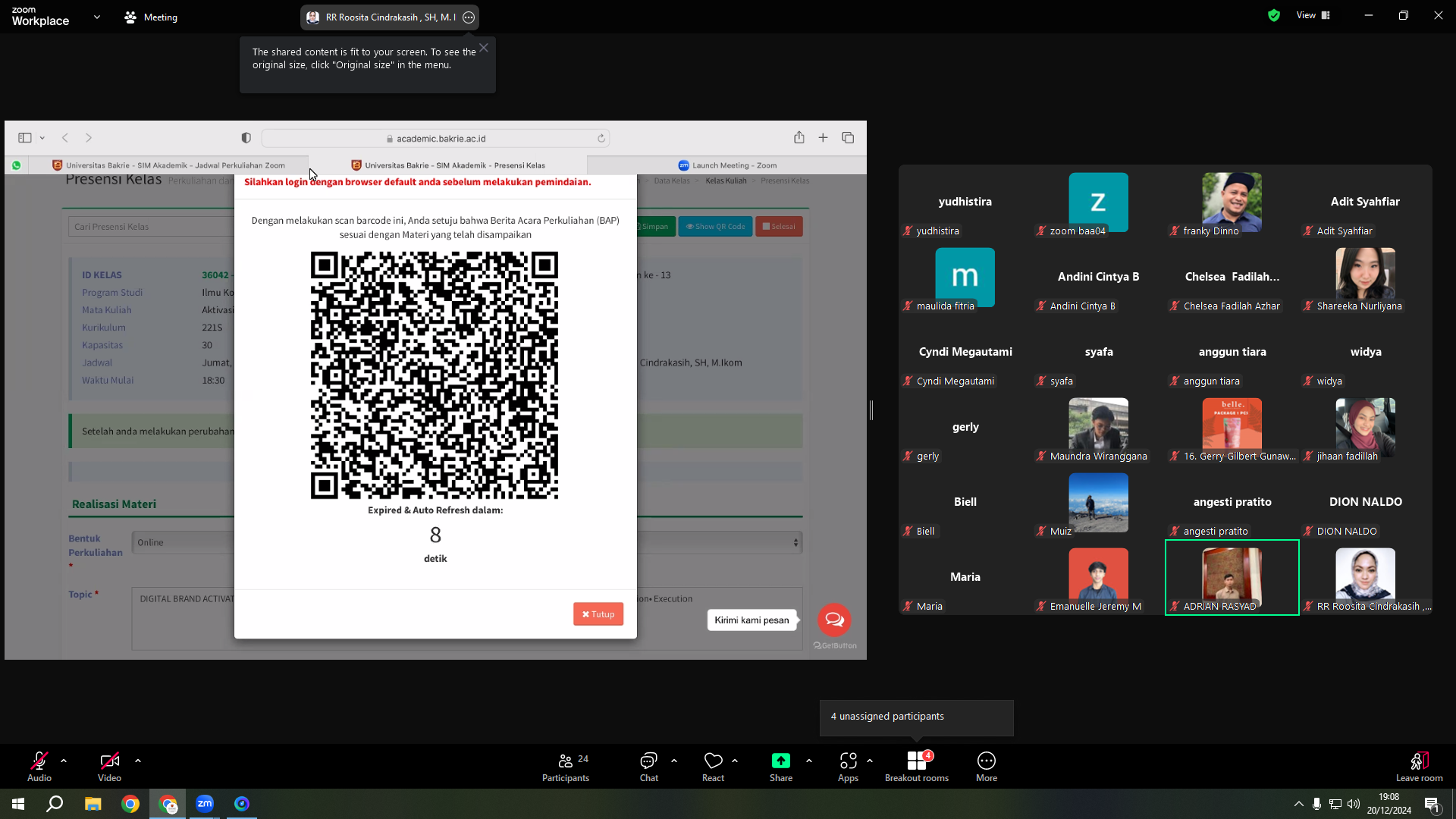The height and width of the screenshot is (819, 1456).
Task: Click Leave room button
Action: [1420, 767]
